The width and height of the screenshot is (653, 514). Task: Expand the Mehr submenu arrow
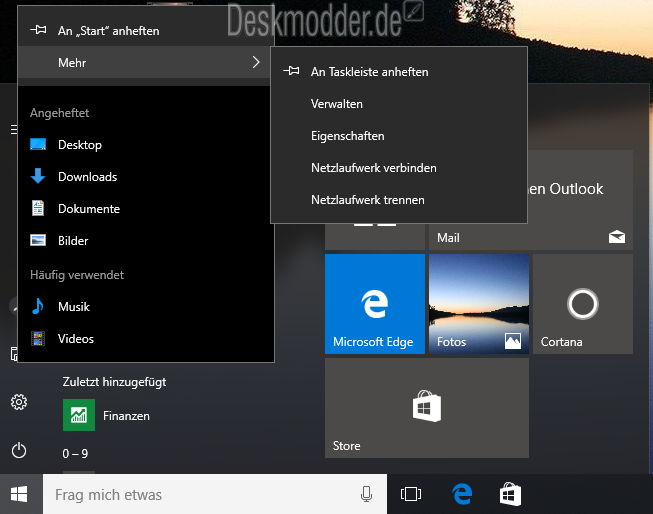256,62
